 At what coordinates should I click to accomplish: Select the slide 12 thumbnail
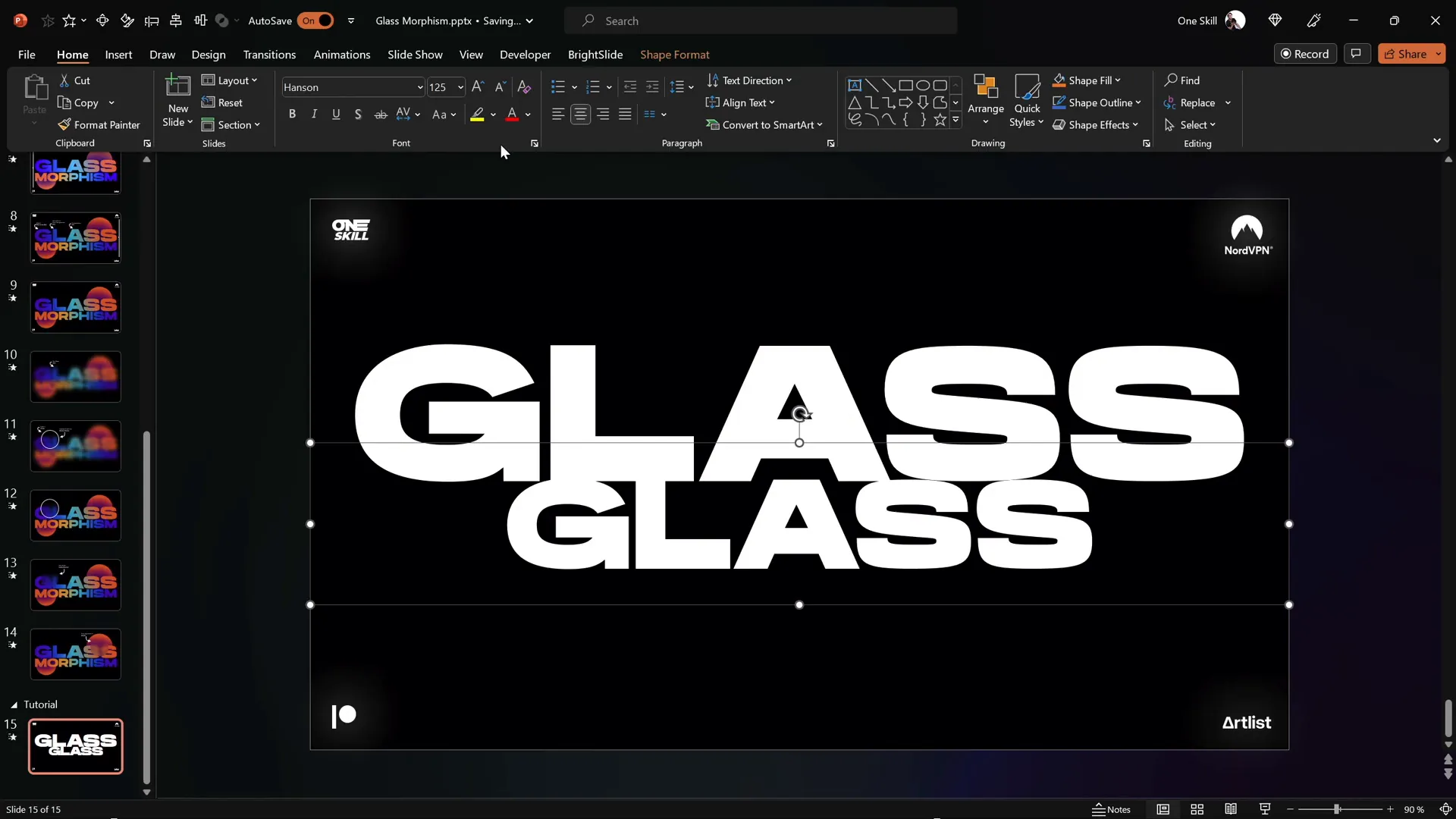[75, 515]
